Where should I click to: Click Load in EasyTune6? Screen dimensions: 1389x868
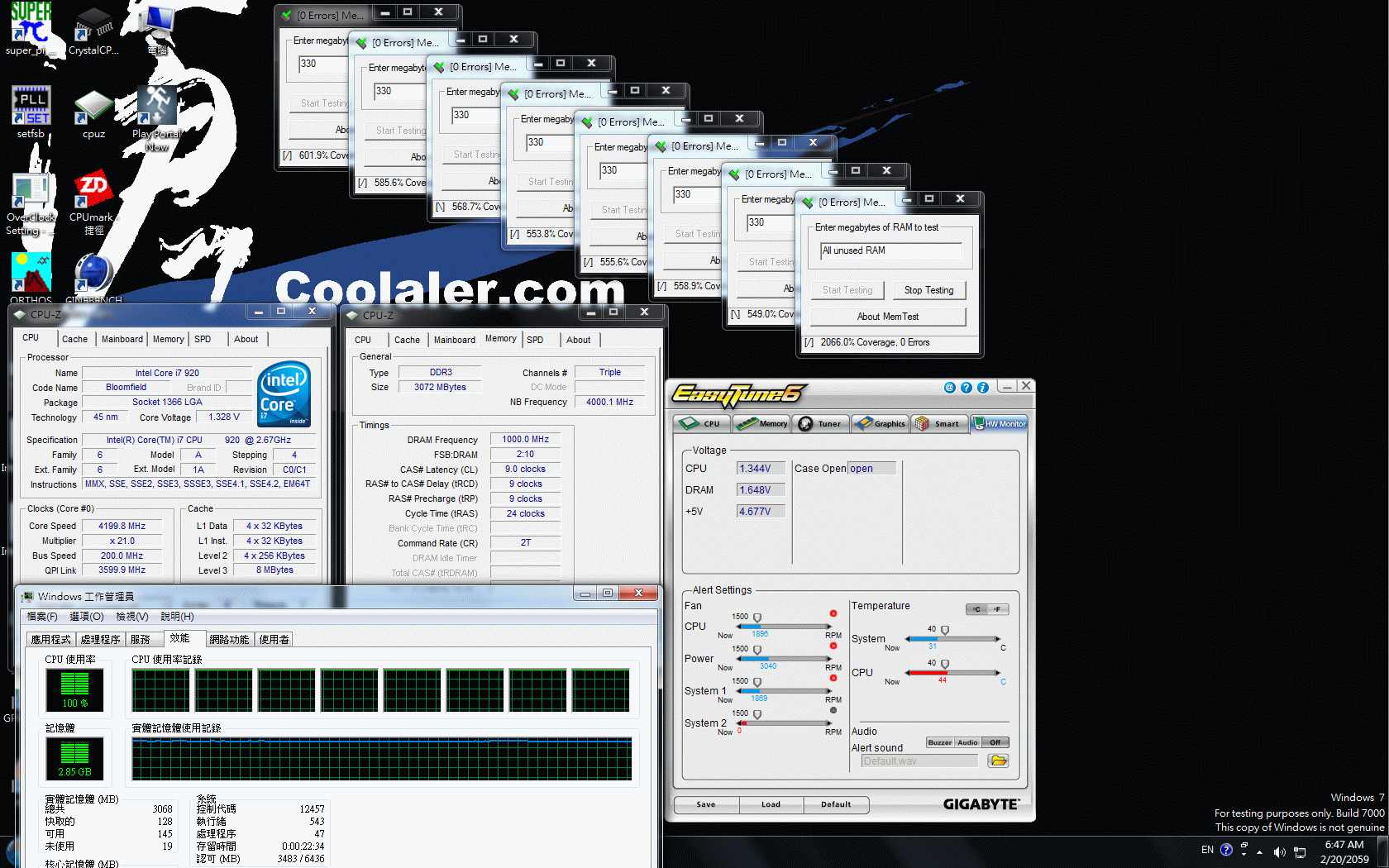click(771, 804)
